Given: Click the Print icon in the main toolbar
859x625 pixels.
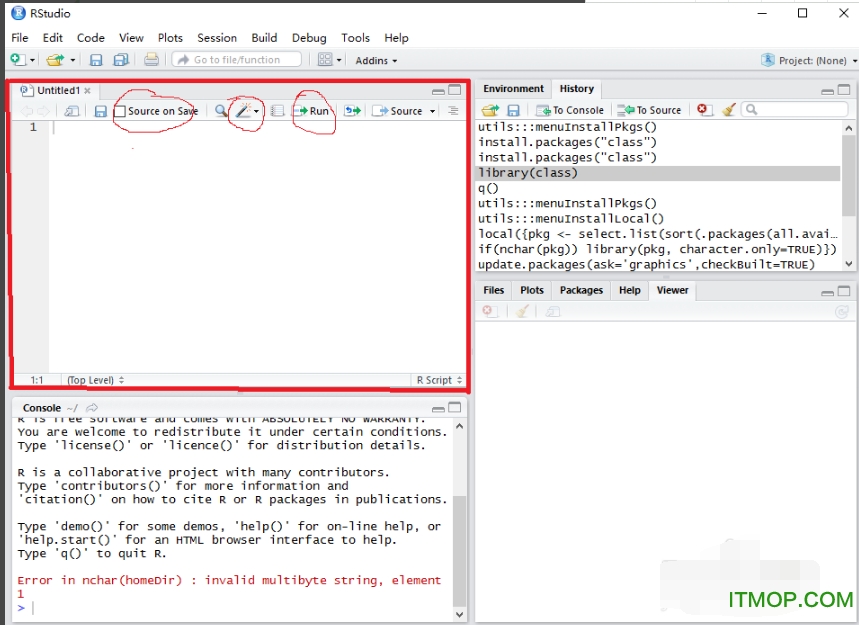Looking at the screenshot, I should (153, 59).
